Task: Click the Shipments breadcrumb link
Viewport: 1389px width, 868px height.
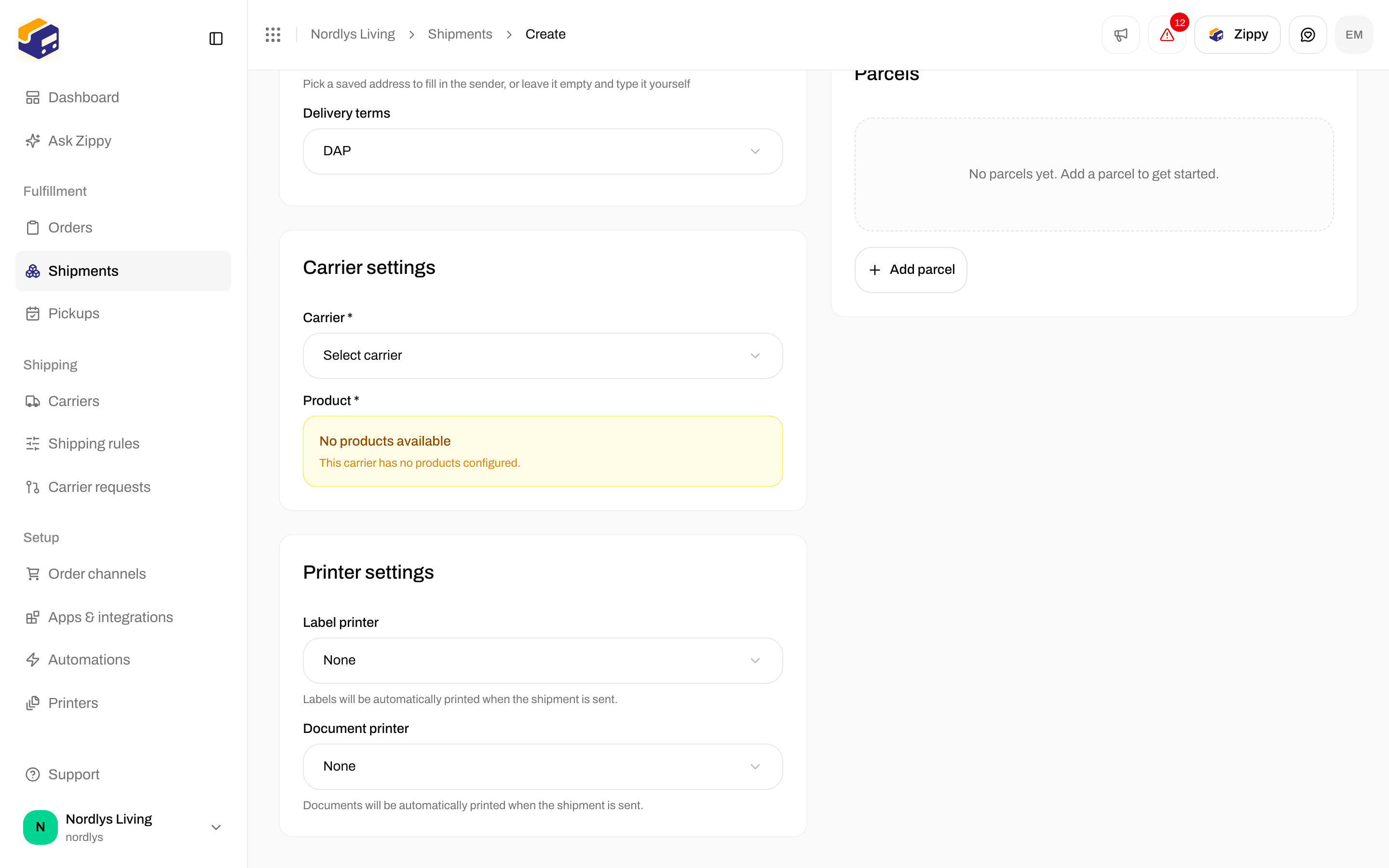Action: click(x=460, y=34)
